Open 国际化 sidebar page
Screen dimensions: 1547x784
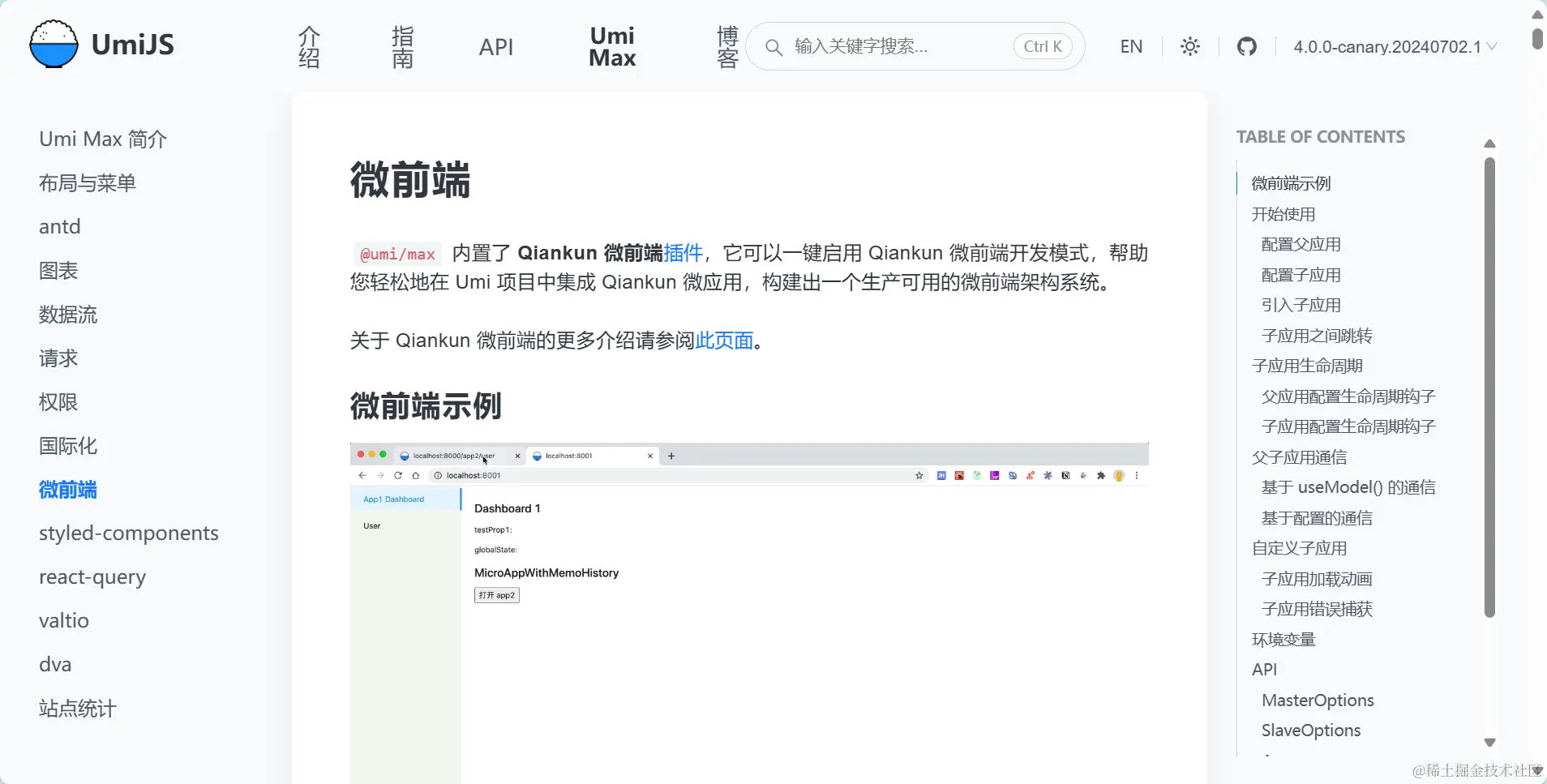(68, 446)
